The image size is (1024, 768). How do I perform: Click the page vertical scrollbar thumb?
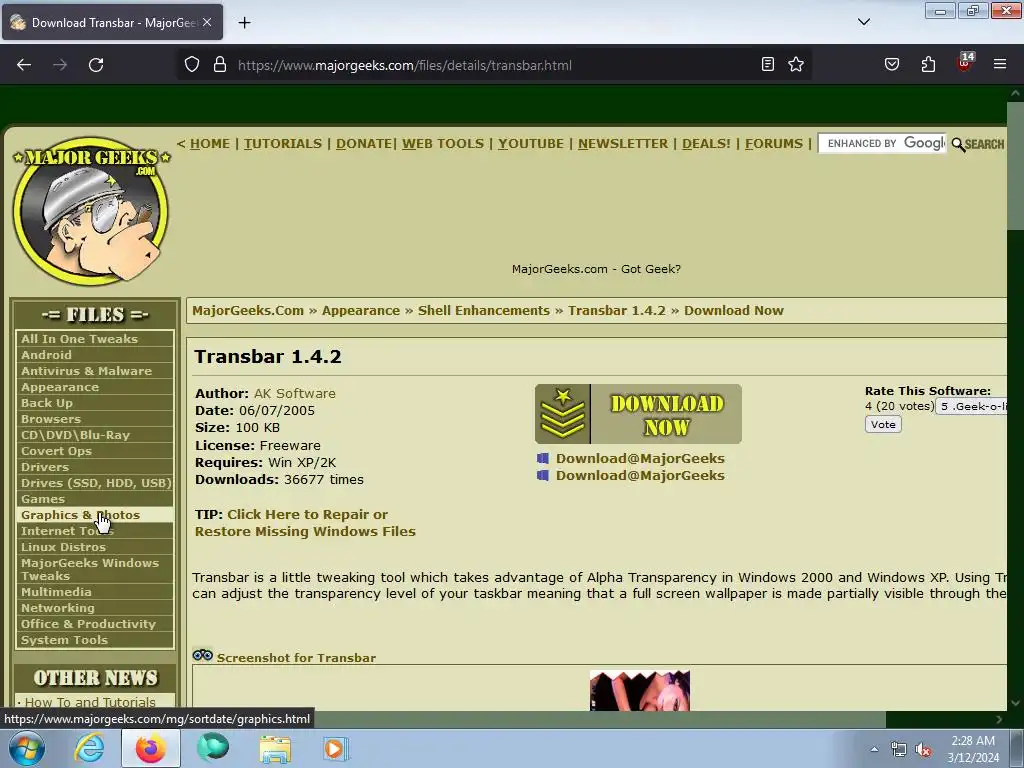pyautogui.click(x=1015, y=166)
